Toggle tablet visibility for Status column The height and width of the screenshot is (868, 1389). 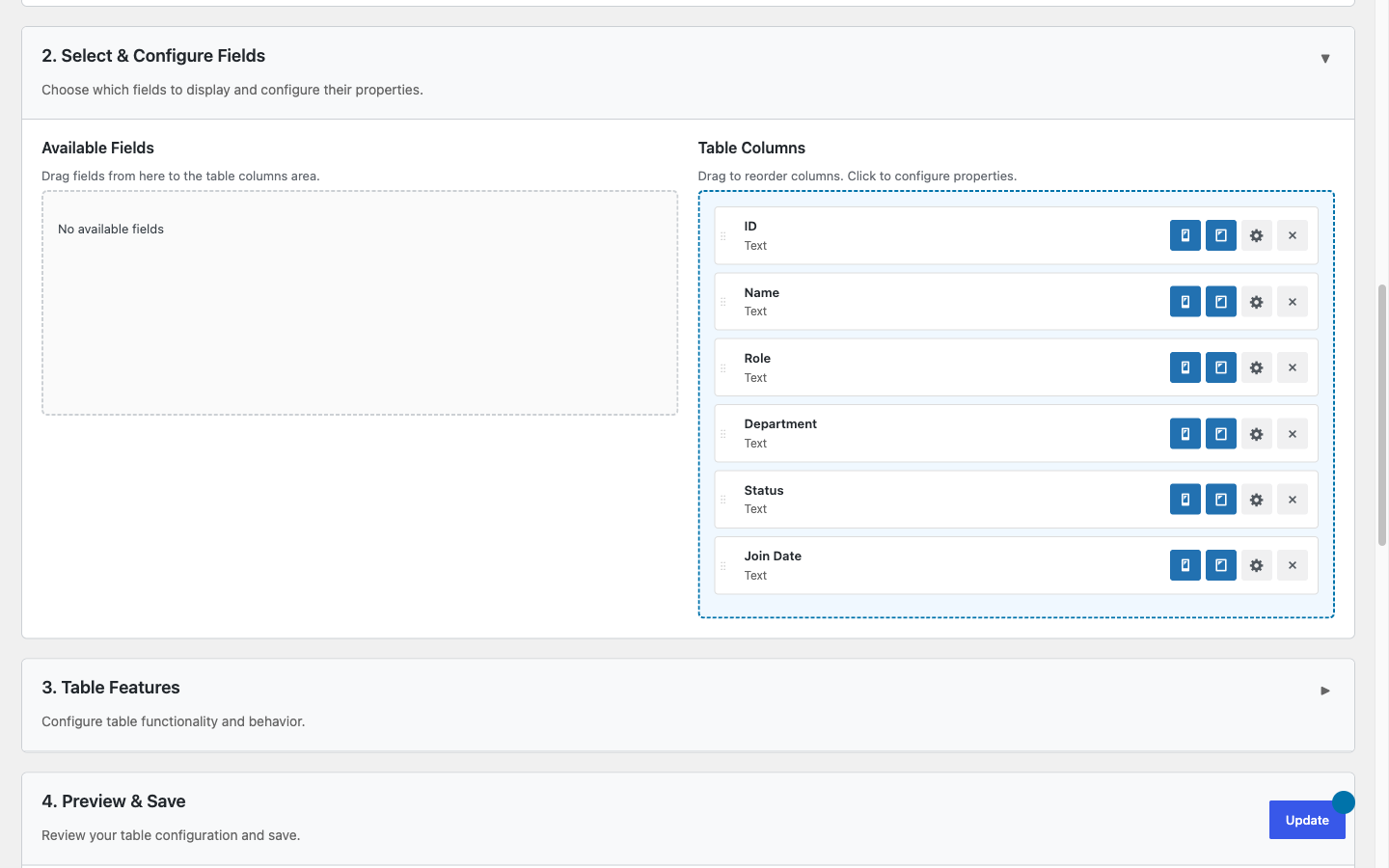pyautogui.click(x=1220, y=500)
